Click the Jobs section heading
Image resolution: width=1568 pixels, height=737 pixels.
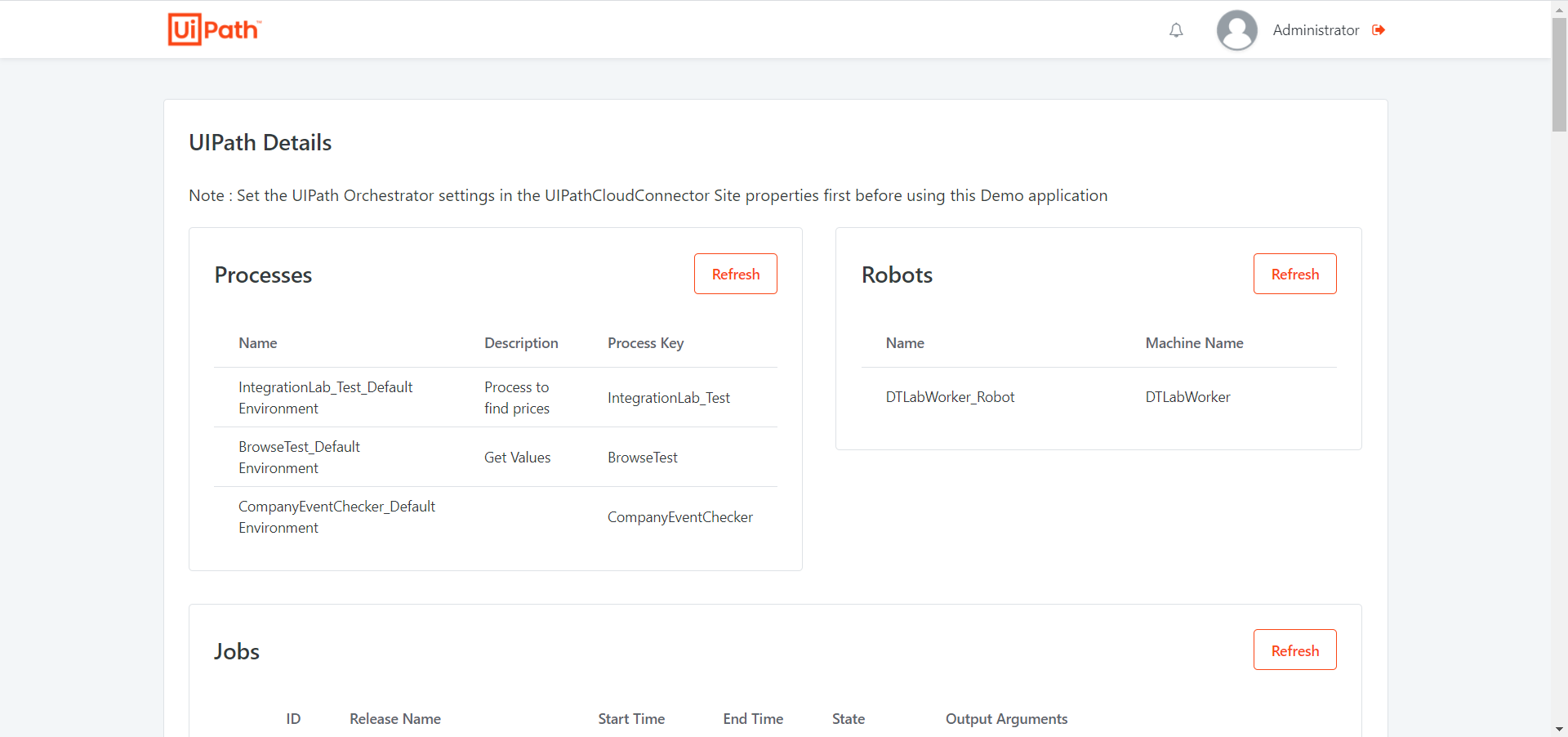237,651
